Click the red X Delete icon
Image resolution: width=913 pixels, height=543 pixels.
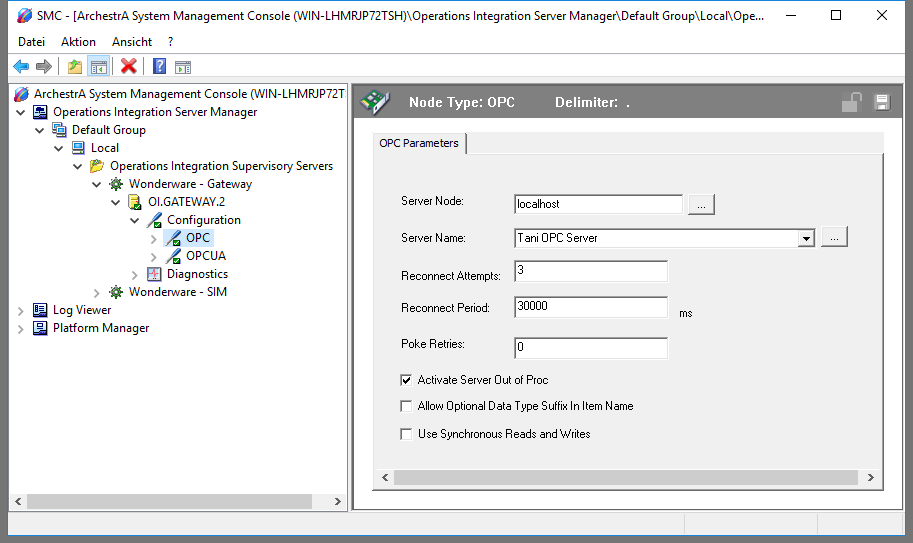point(128,67)
